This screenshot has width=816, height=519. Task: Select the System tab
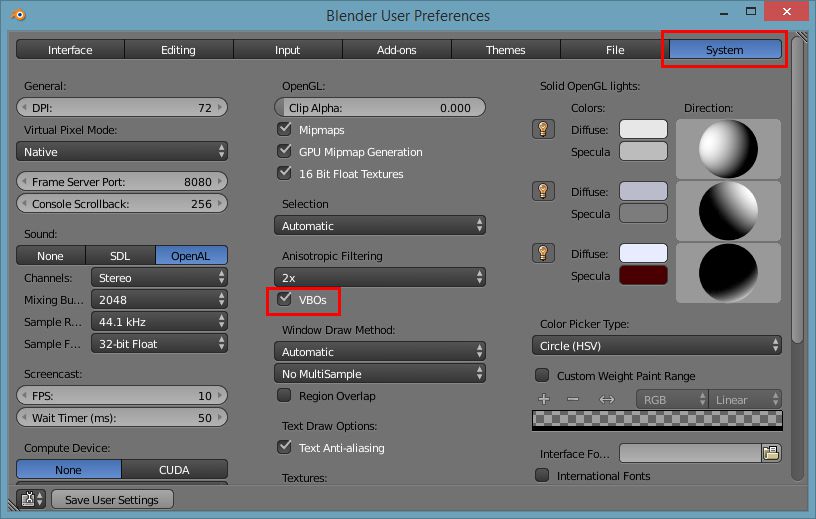click(725, 49)
